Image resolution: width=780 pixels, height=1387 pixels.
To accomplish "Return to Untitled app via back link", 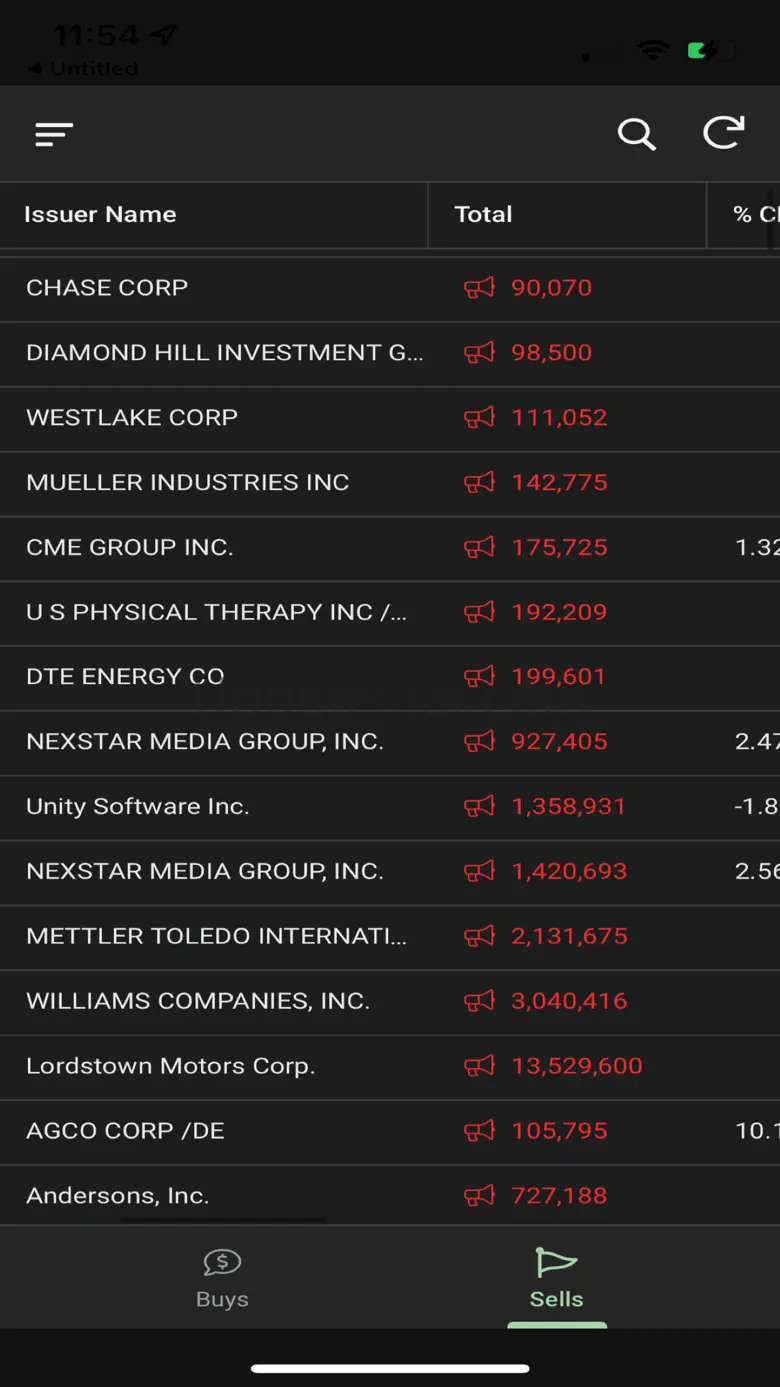I will pyautogui.click(x=82, y=69).
